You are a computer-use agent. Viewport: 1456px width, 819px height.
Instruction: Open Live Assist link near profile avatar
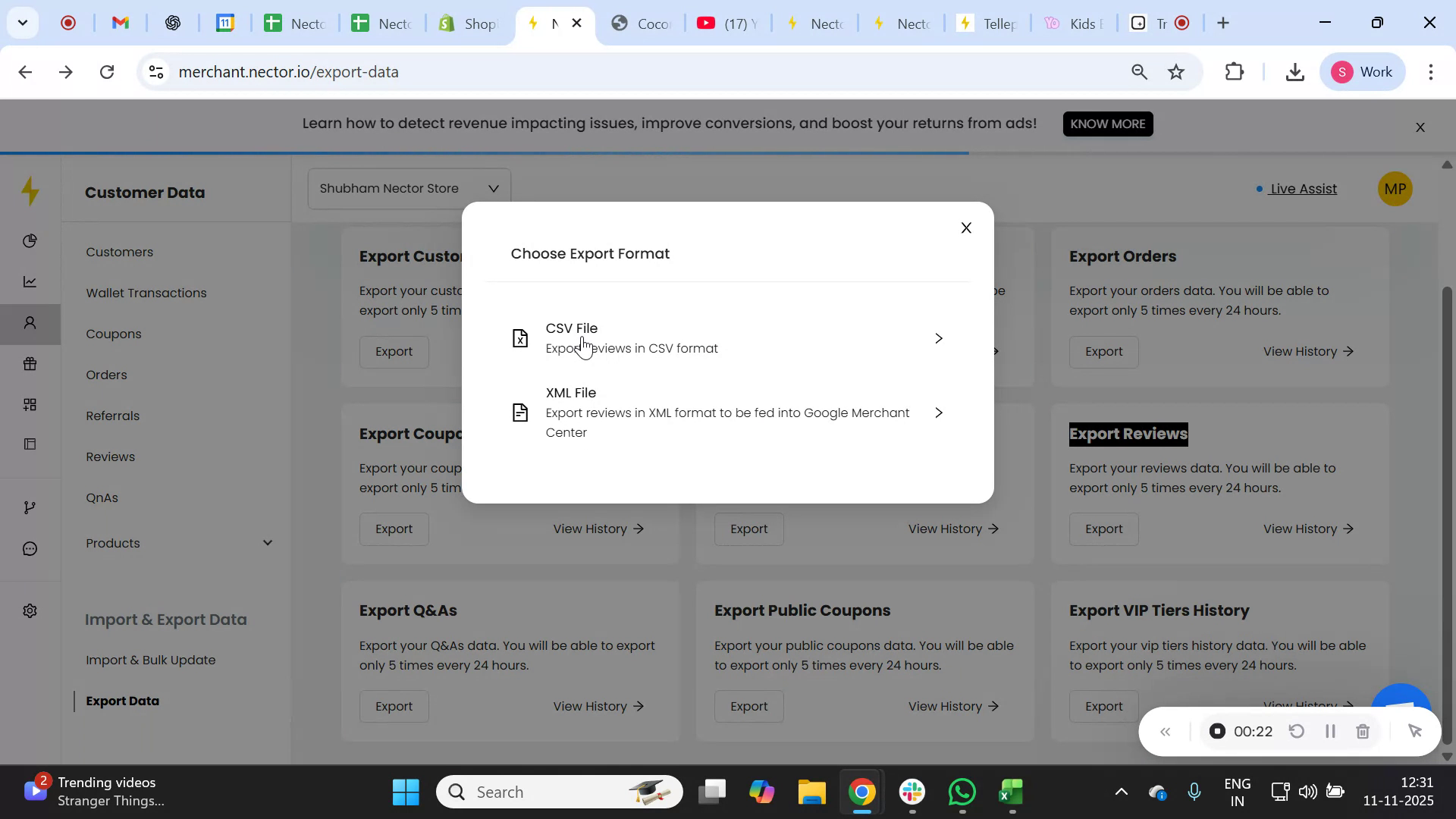1302,189
